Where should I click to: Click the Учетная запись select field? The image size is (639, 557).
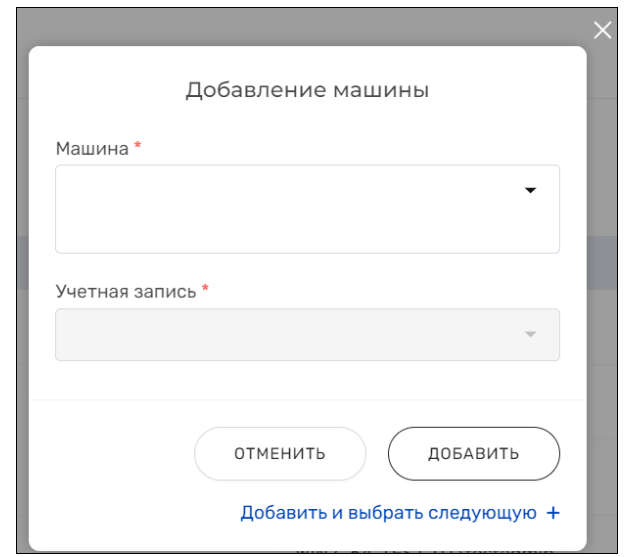coord(290,334)
